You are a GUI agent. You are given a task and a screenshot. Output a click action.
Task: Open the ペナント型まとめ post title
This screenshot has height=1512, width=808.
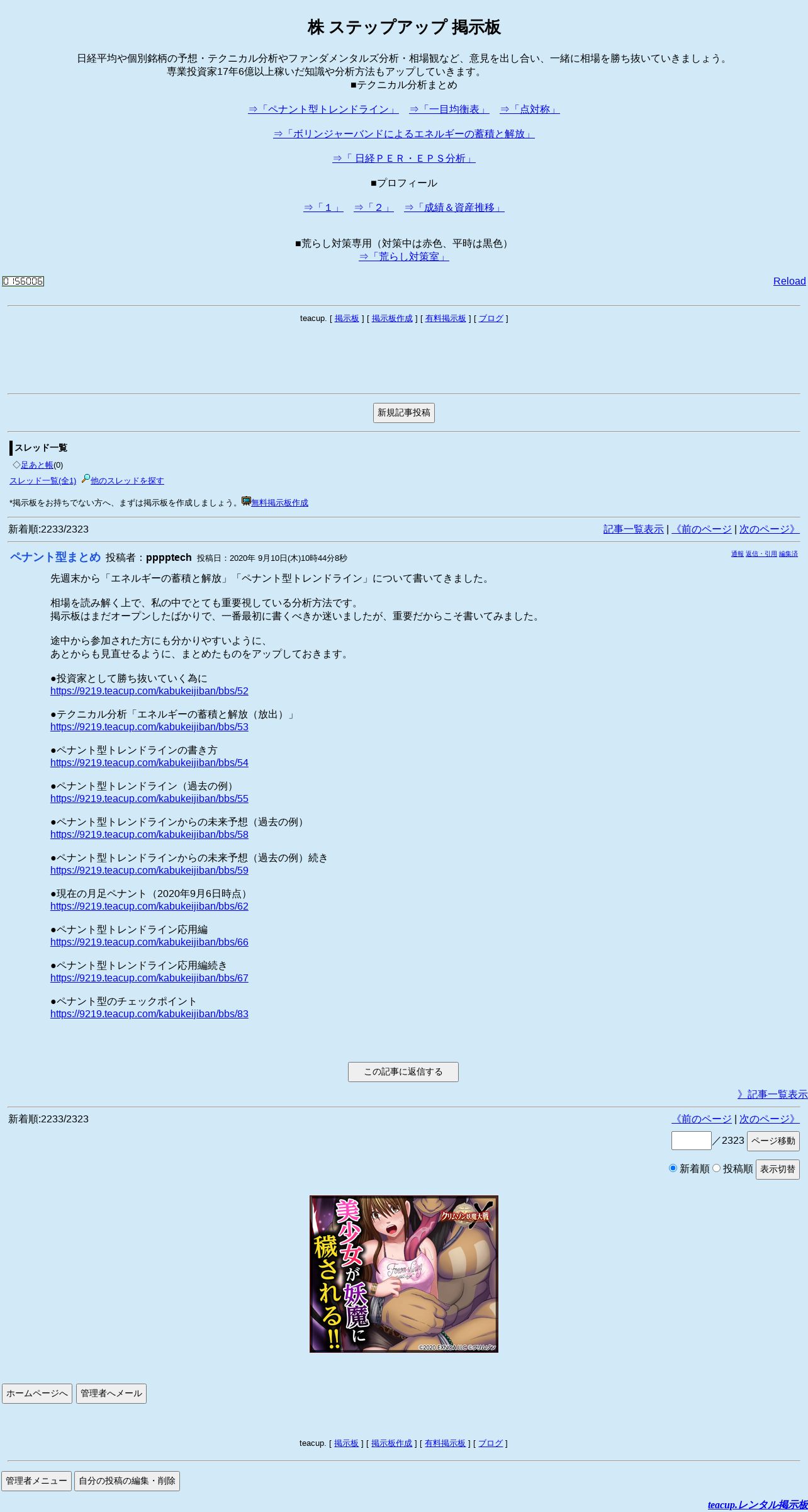[x=55, y=557]
